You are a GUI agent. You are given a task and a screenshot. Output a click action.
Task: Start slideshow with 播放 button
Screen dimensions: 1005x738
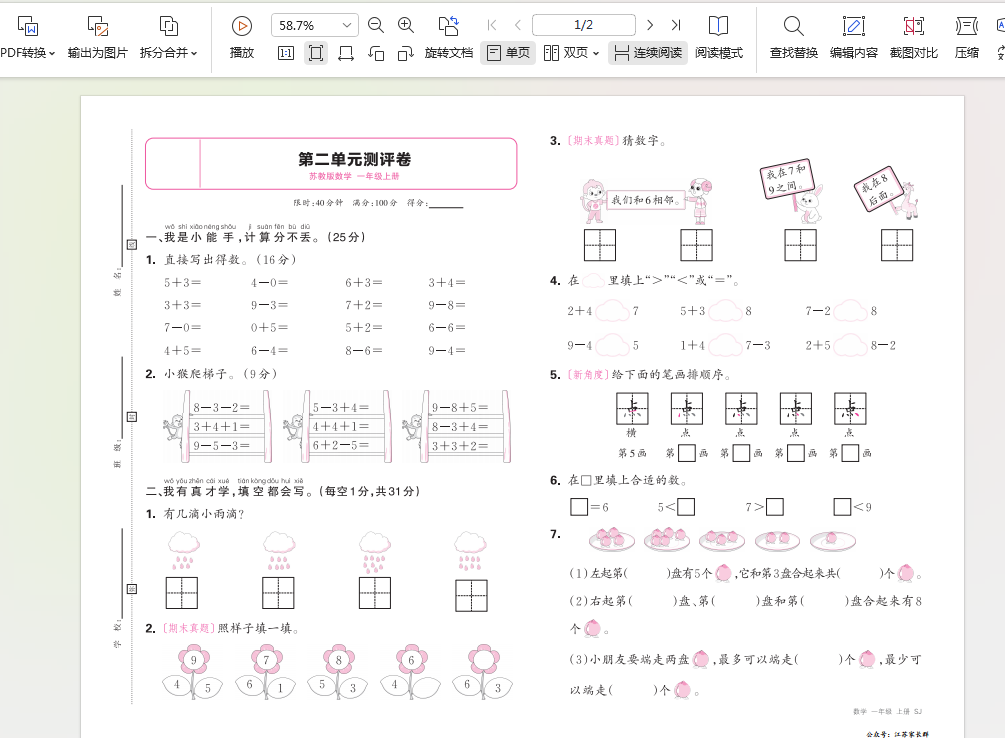point(242,37)
